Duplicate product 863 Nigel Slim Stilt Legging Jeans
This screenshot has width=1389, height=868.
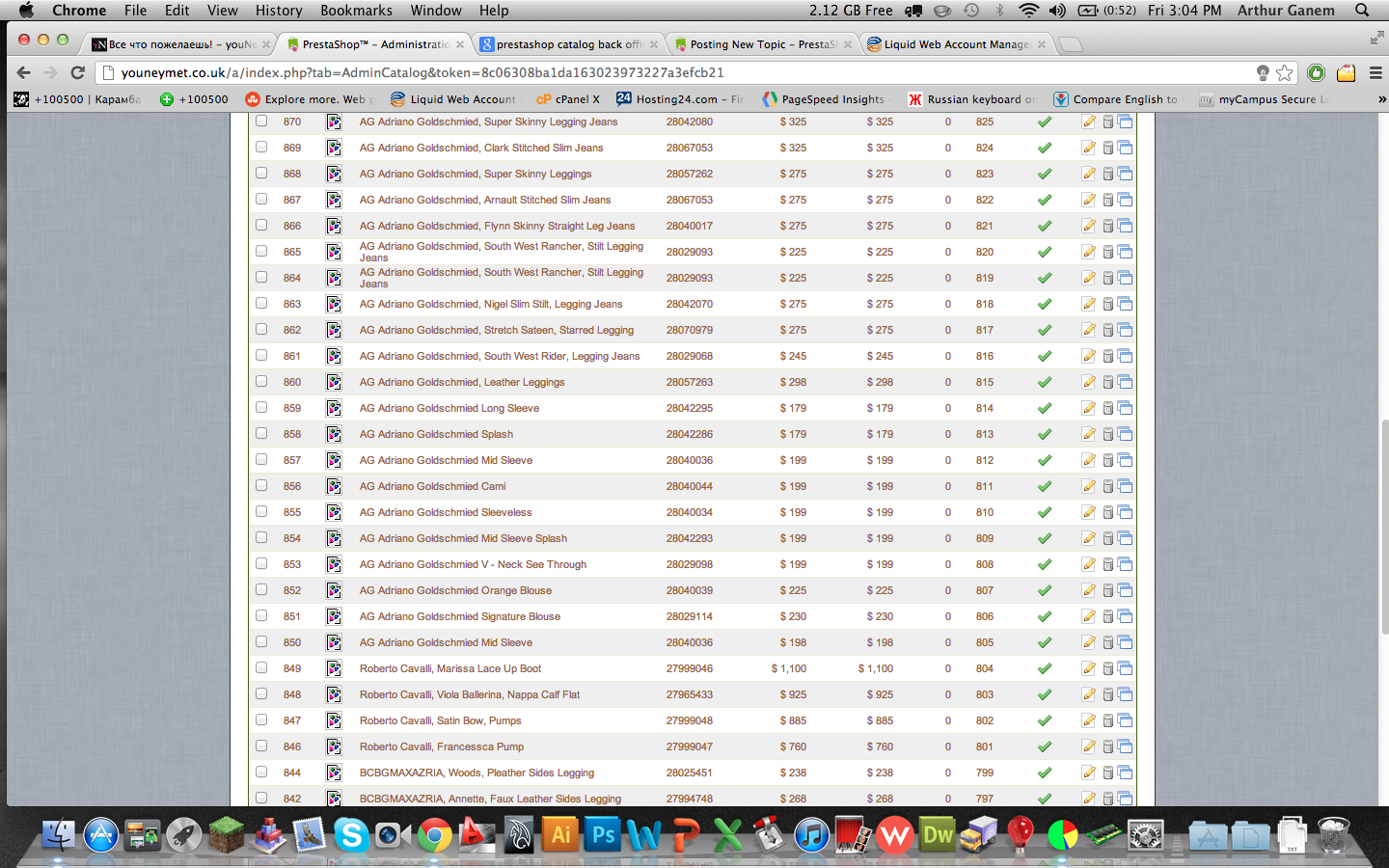coord(1125,304)
